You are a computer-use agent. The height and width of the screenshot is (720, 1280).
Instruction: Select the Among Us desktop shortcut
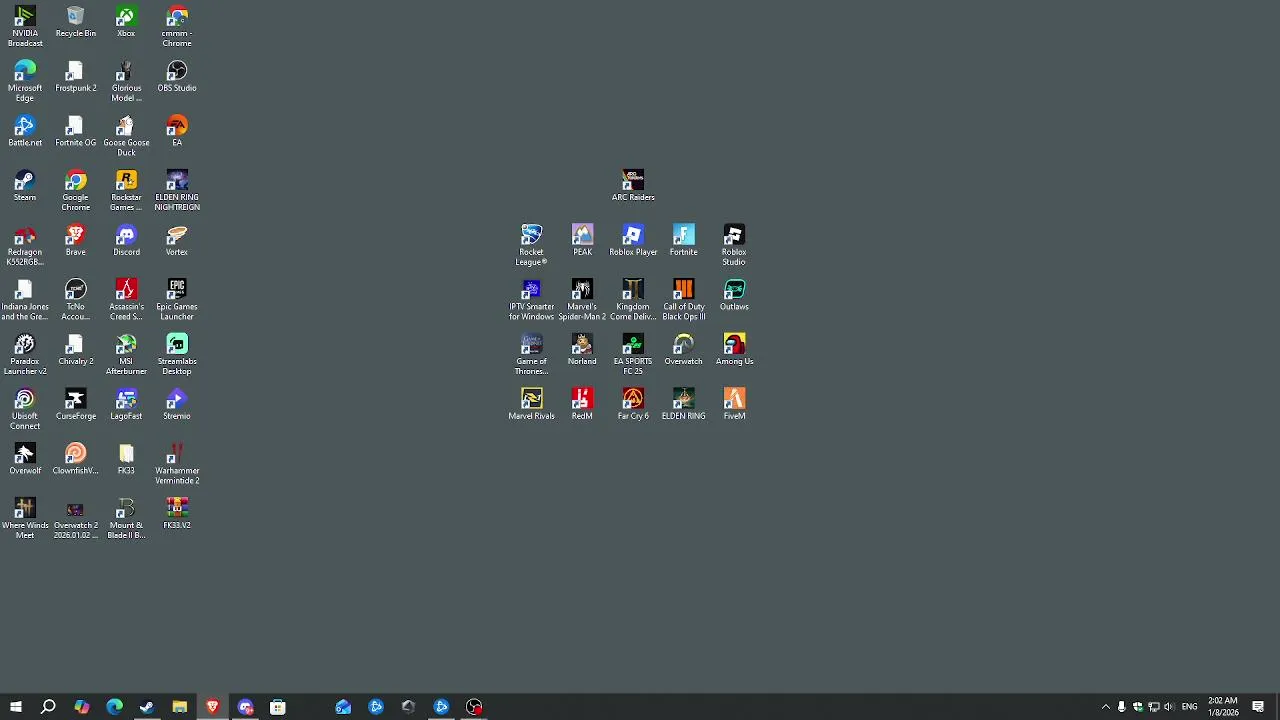point(734,350)
